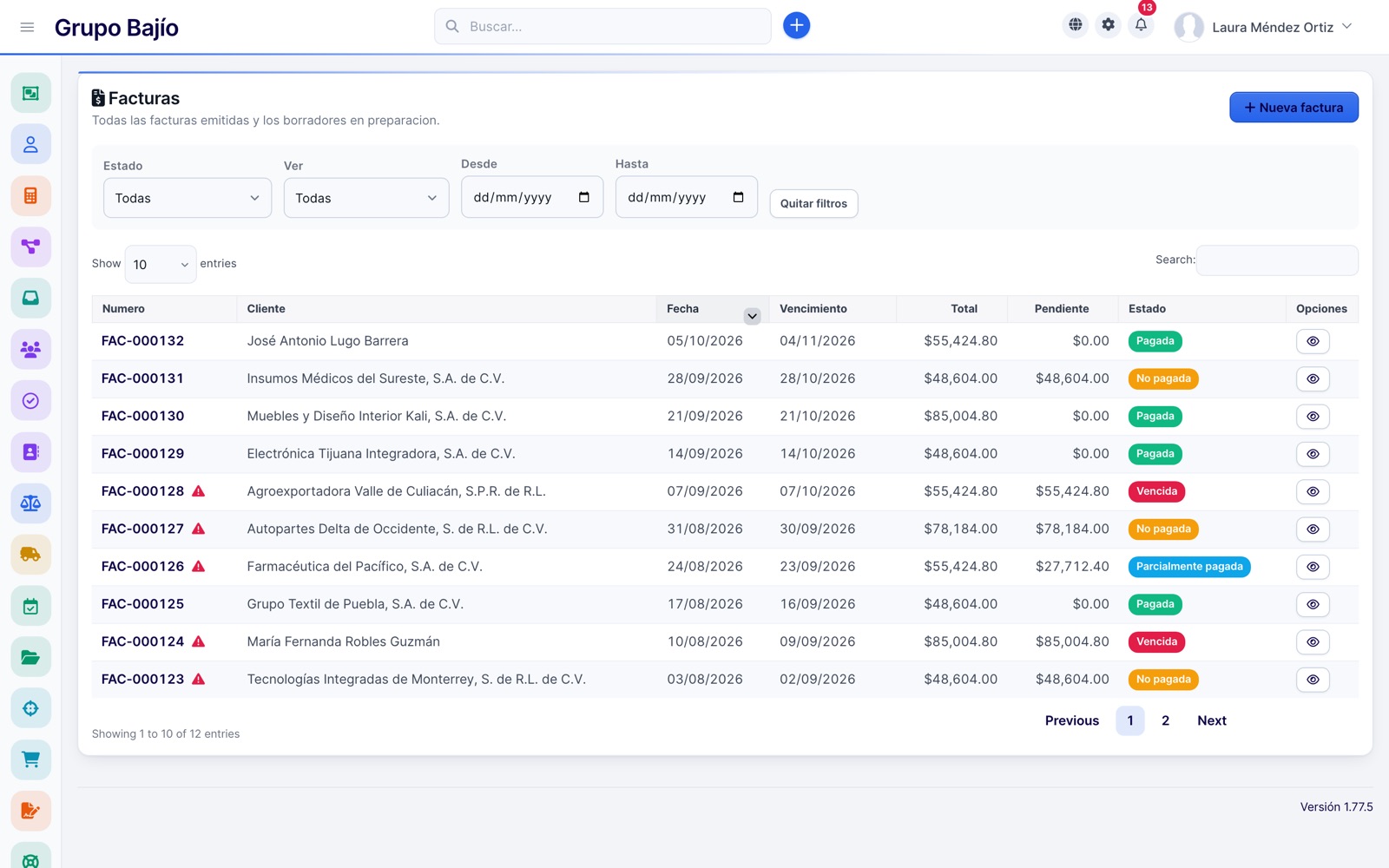The height and width of the screenshot is (868, 1389).
Task: Open the sidebar workflow nodes icon
Action: pyautogui.click(x=30, y=247)
